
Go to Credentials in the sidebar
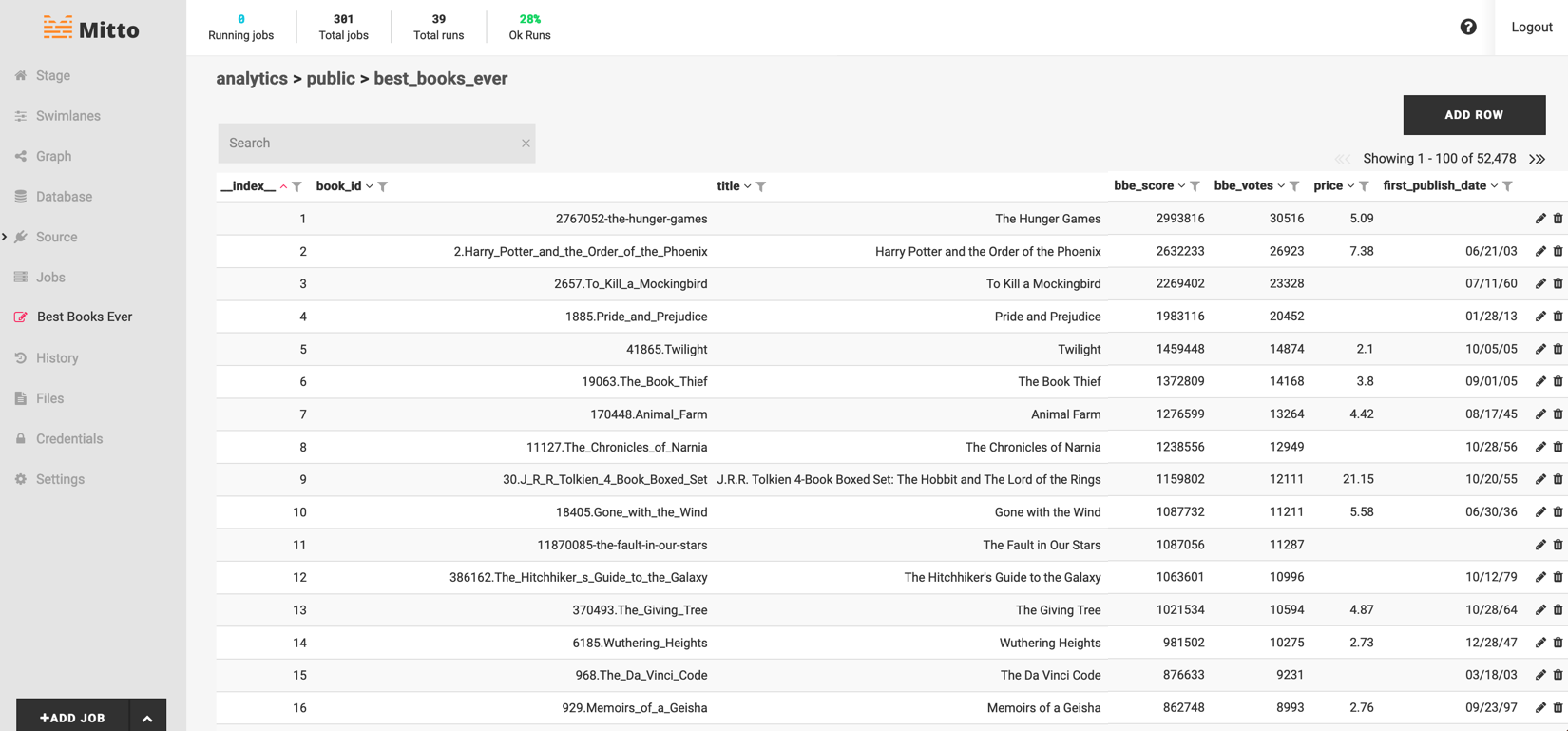click(x=68, y=439)
